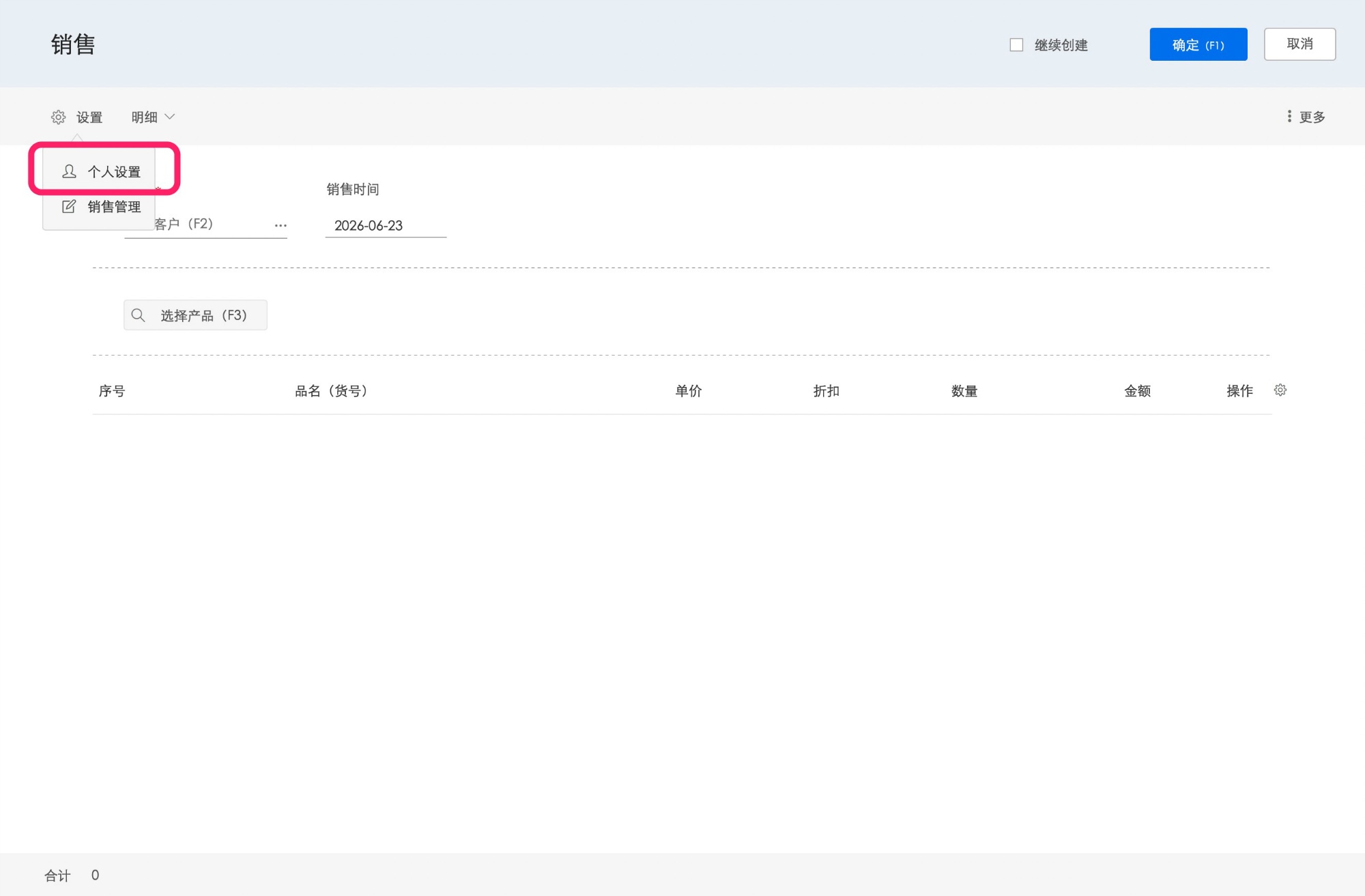Expand the 明细 dropdown
This screenshot has height=896, width=1365.
coord(153,117)
